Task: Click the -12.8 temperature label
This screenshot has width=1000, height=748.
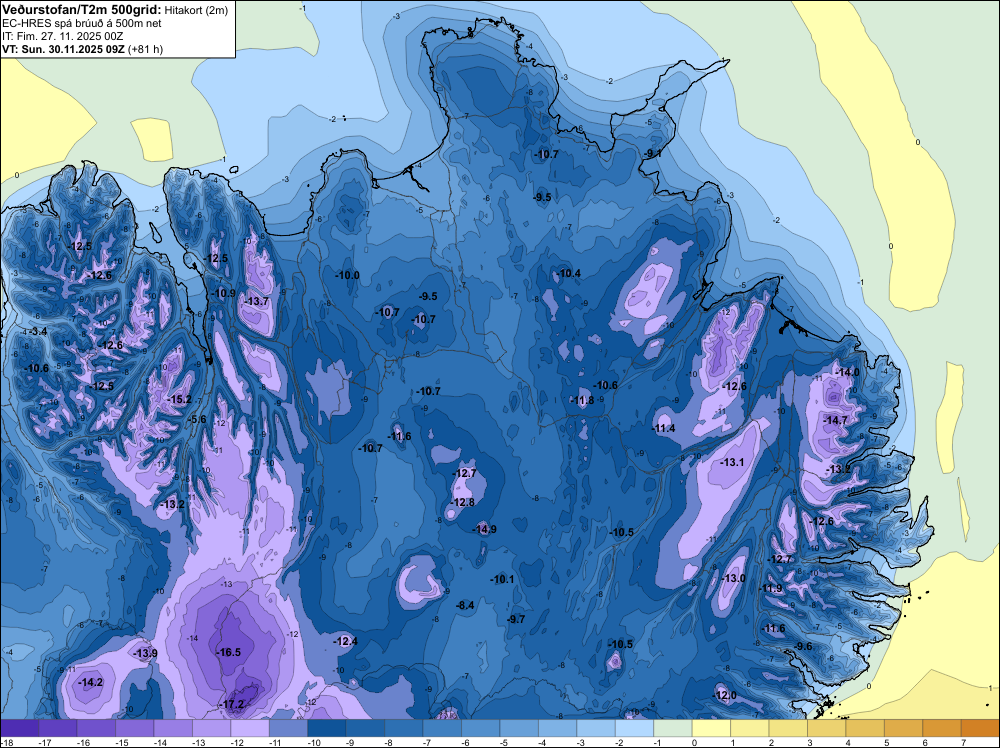Action: pyautogui.click(x=462, y=502)
